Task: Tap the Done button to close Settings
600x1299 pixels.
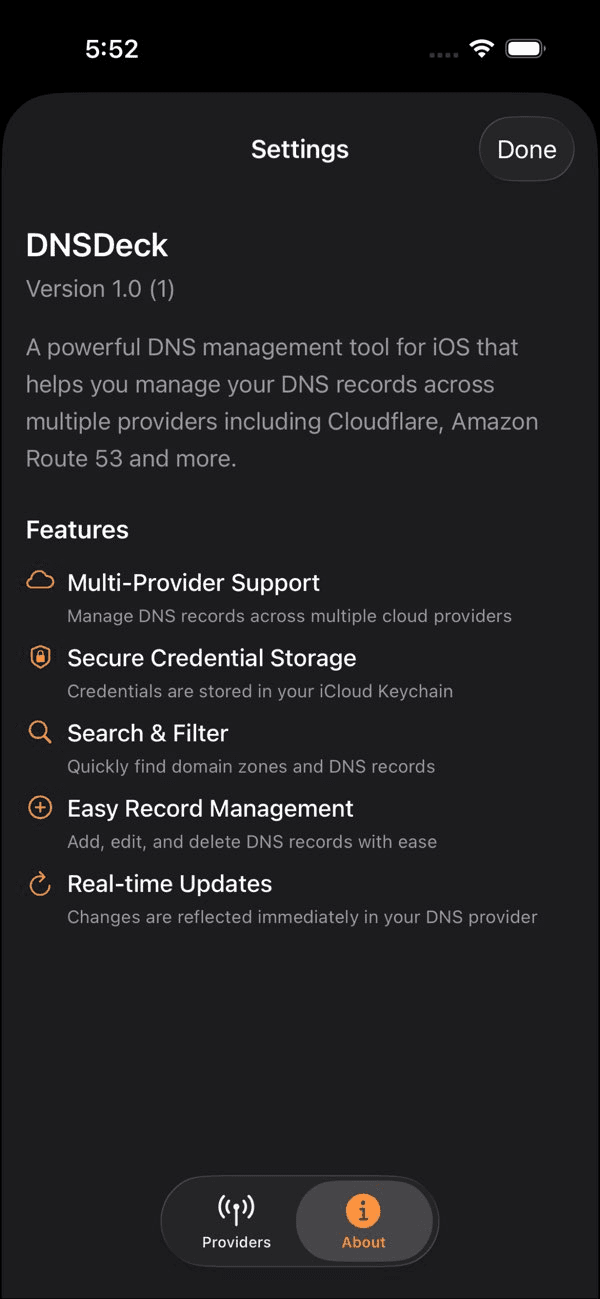Action: 526,149
